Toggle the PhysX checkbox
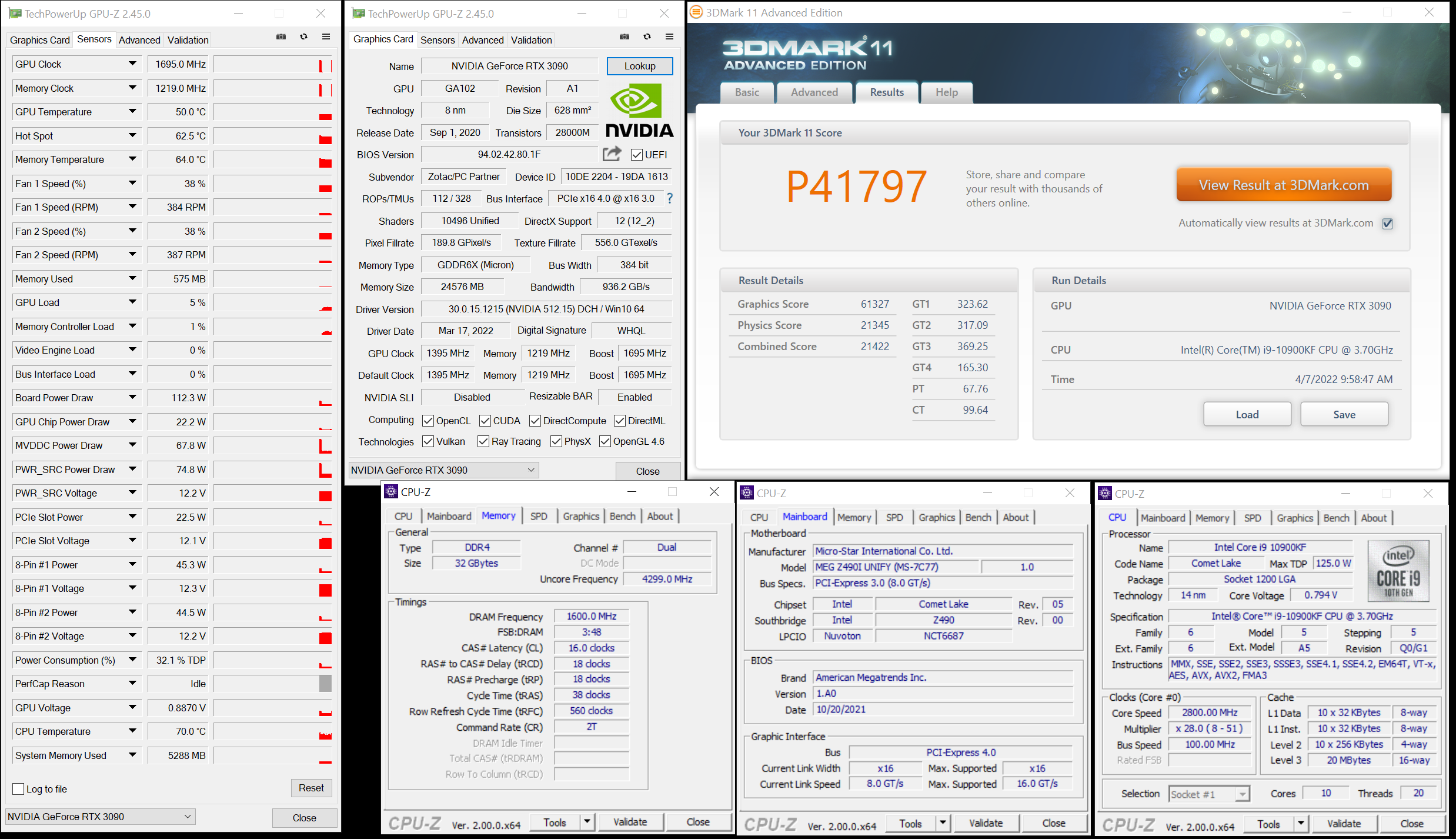1456x839 pixels. (x=556, y=441)
